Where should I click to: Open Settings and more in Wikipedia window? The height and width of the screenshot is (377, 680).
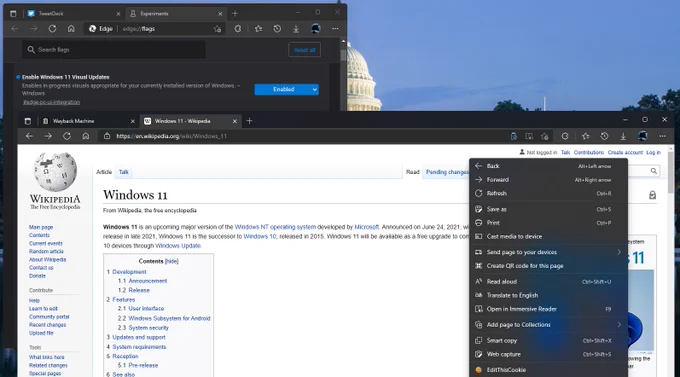pos(662,136)
